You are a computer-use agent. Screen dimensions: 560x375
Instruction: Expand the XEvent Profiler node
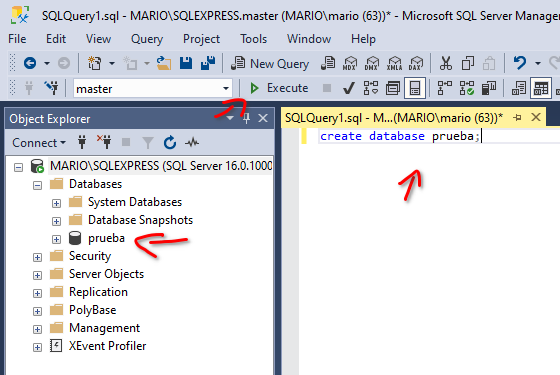(37, 347)
